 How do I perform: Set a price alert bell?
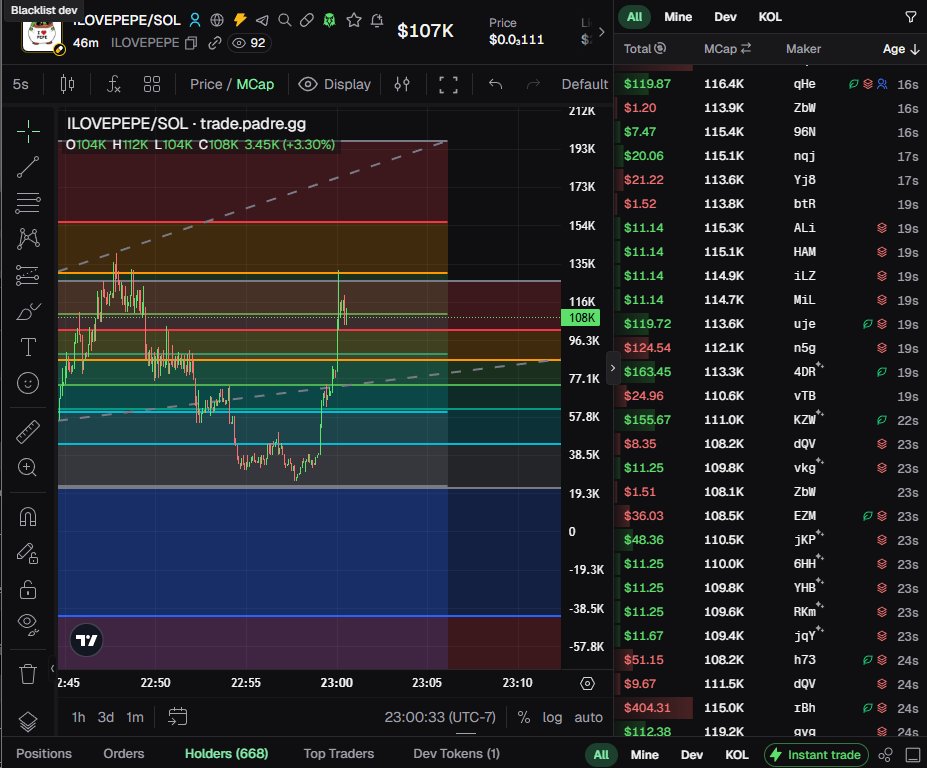click(377, 20)
